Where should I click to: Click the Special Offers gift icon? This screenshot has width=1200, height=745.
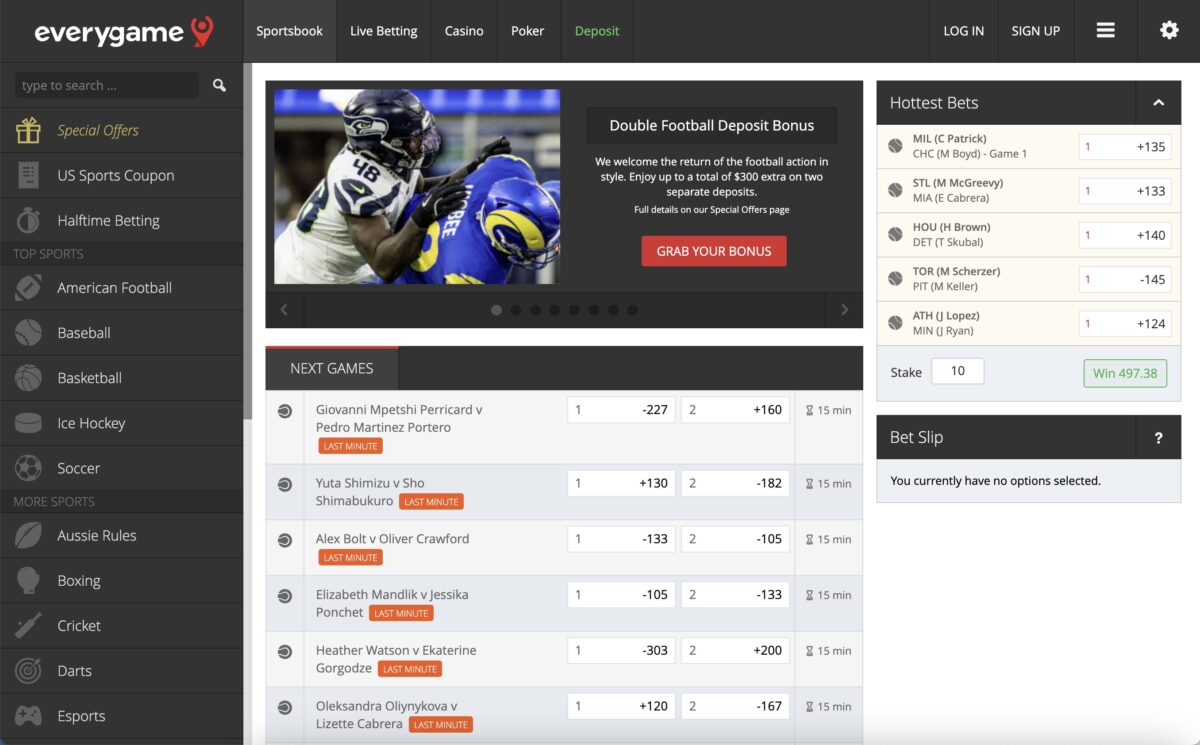[28, 130]
